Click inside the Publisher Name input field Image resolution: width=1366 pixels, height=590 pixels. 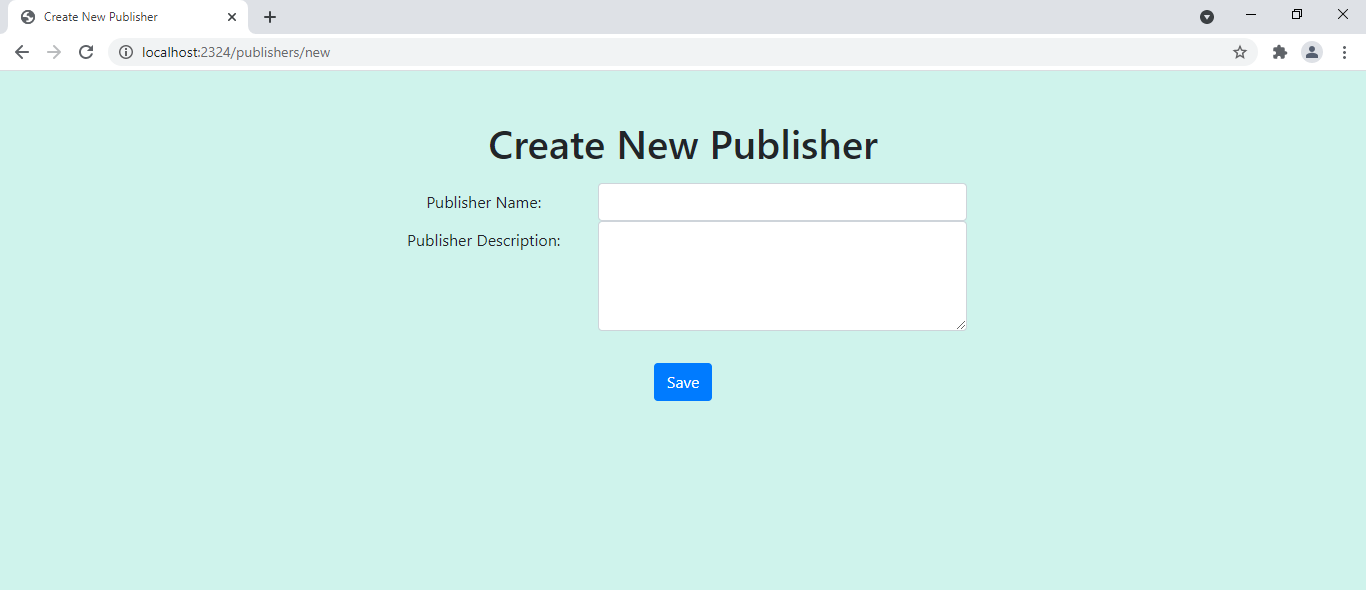pyautogui.click(x=781, y=201)
